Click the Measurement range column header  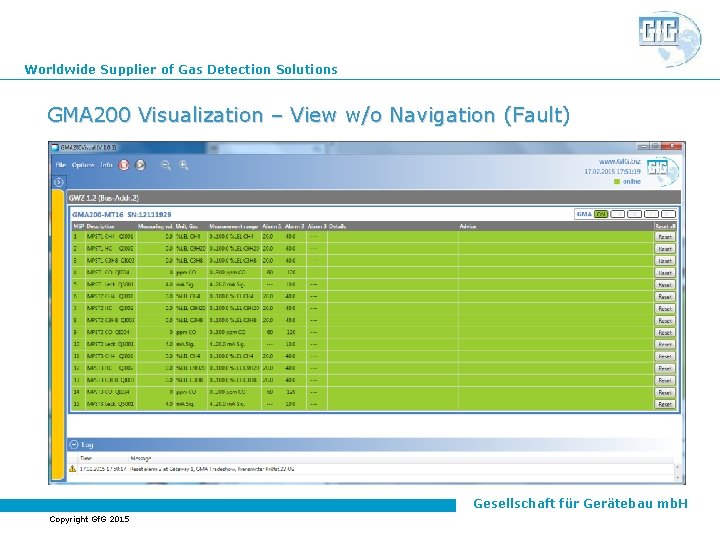coord(234,226)
